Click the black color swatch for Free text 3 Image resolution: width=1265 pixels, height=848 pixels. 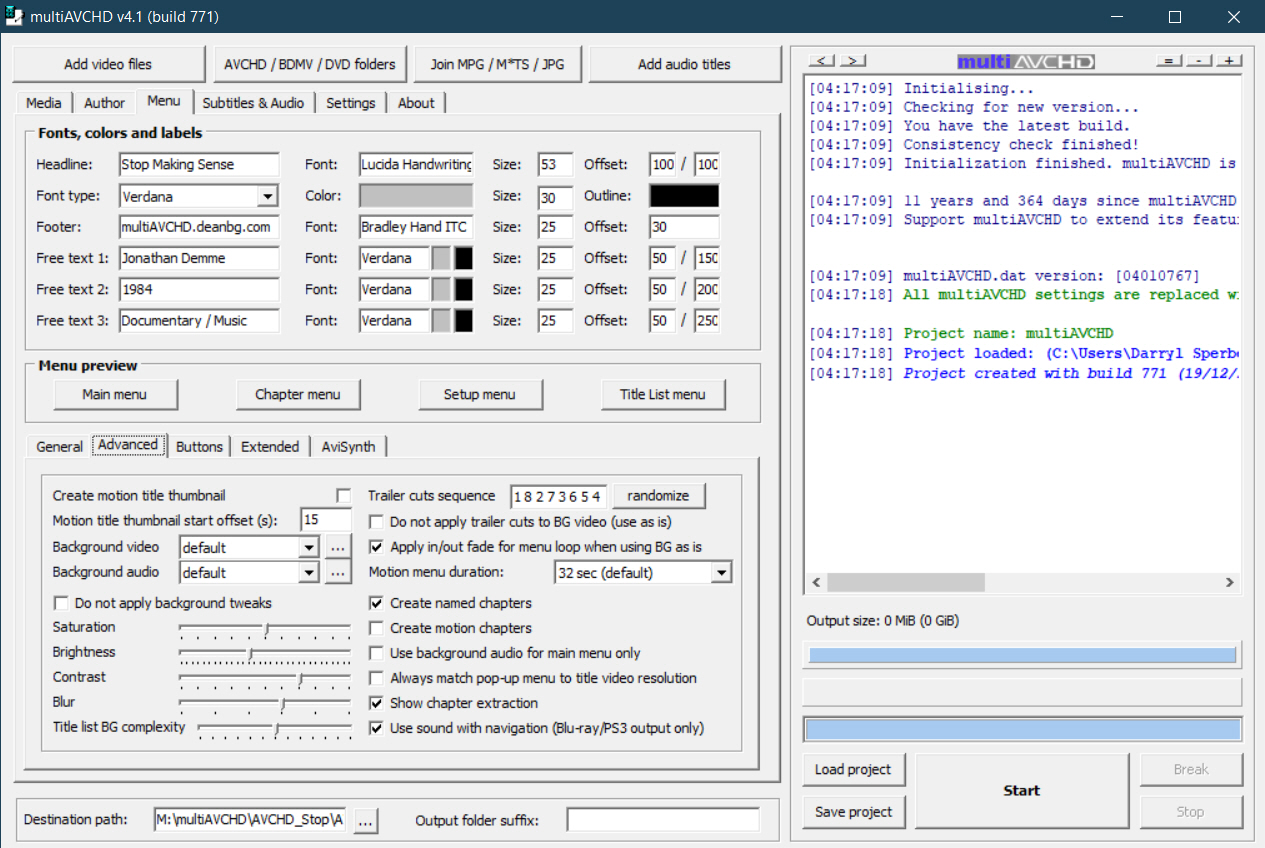463,321
